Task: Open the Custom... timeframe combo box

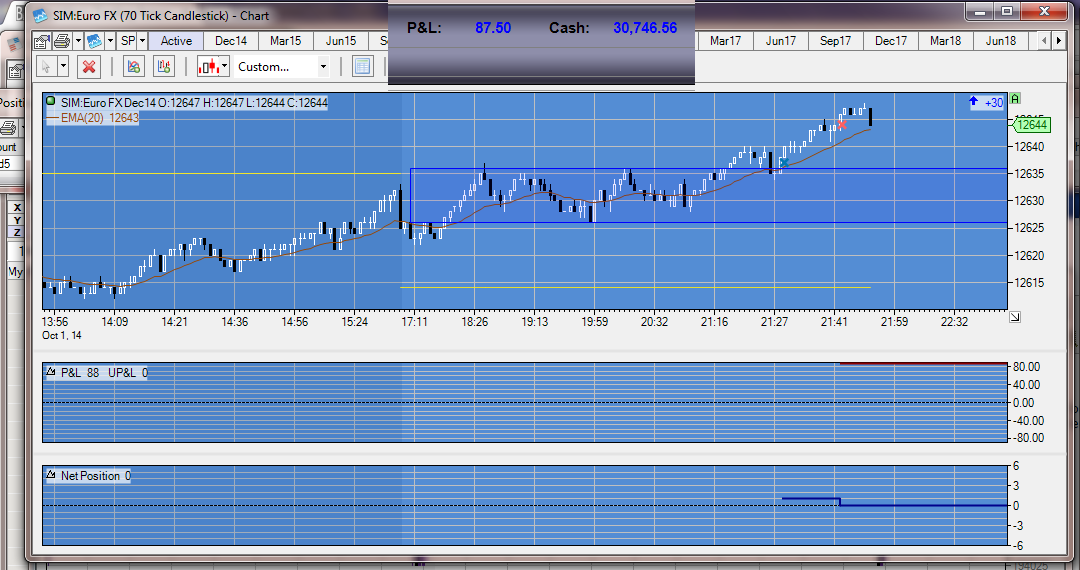Action: 282,67
